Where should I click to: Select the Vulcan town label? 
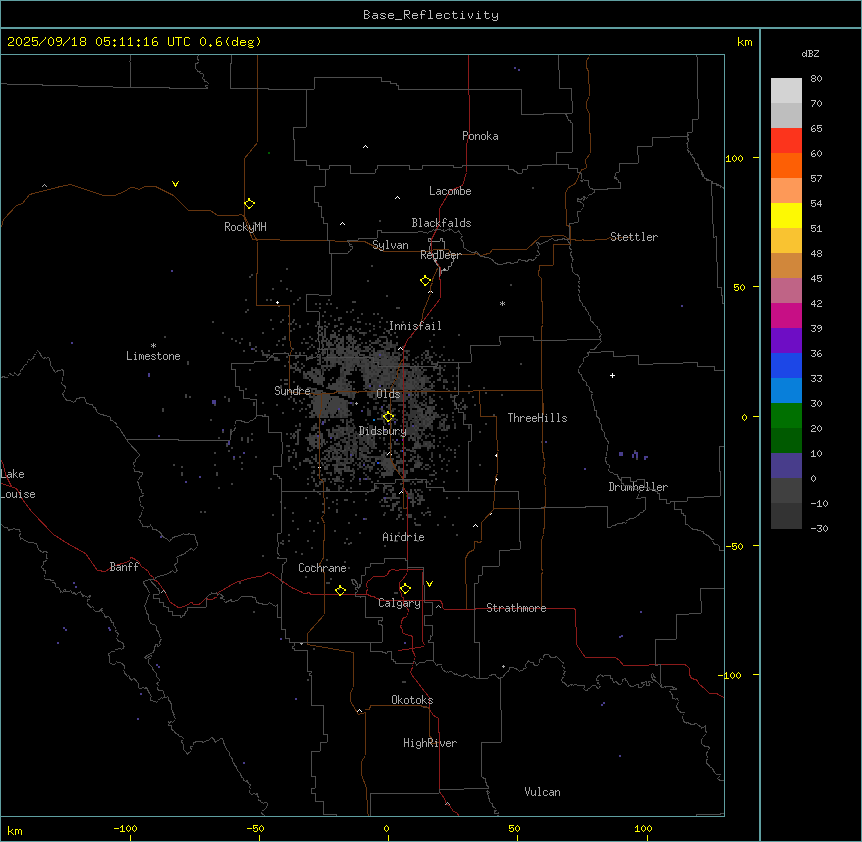click(x=542, y=792)
